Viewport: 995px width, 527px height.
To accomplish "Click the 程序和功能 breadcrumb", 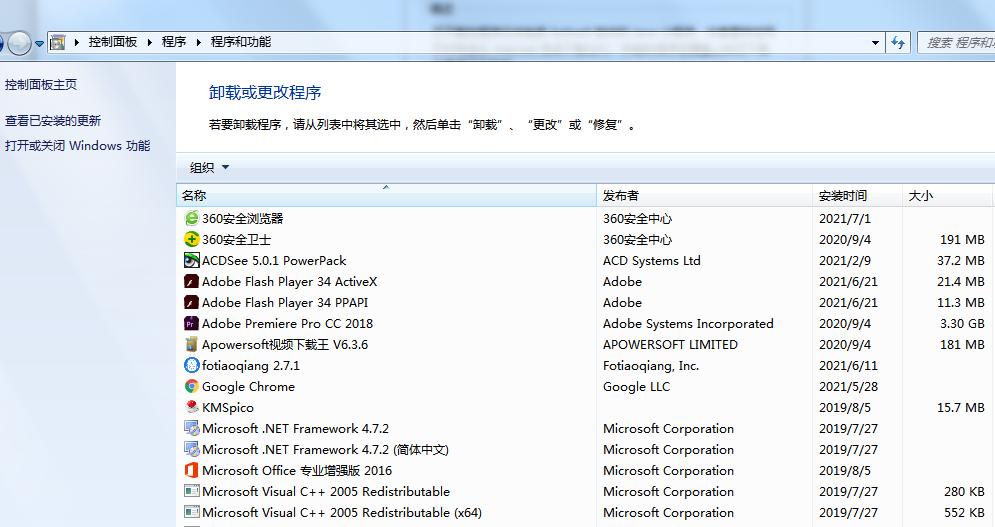I will click(x=241, y=42).
